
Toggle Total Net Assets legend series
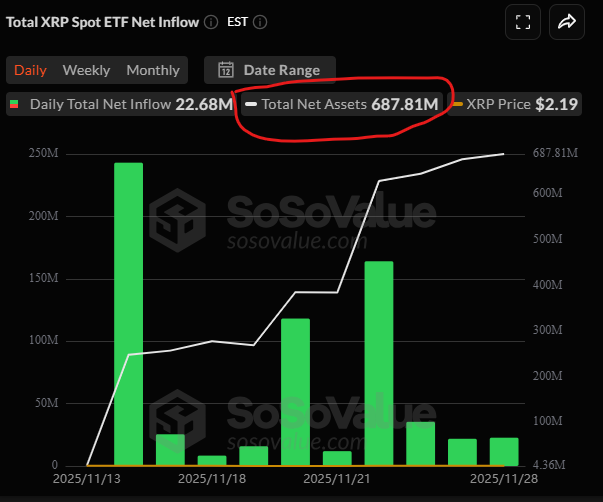pos(342,104)
